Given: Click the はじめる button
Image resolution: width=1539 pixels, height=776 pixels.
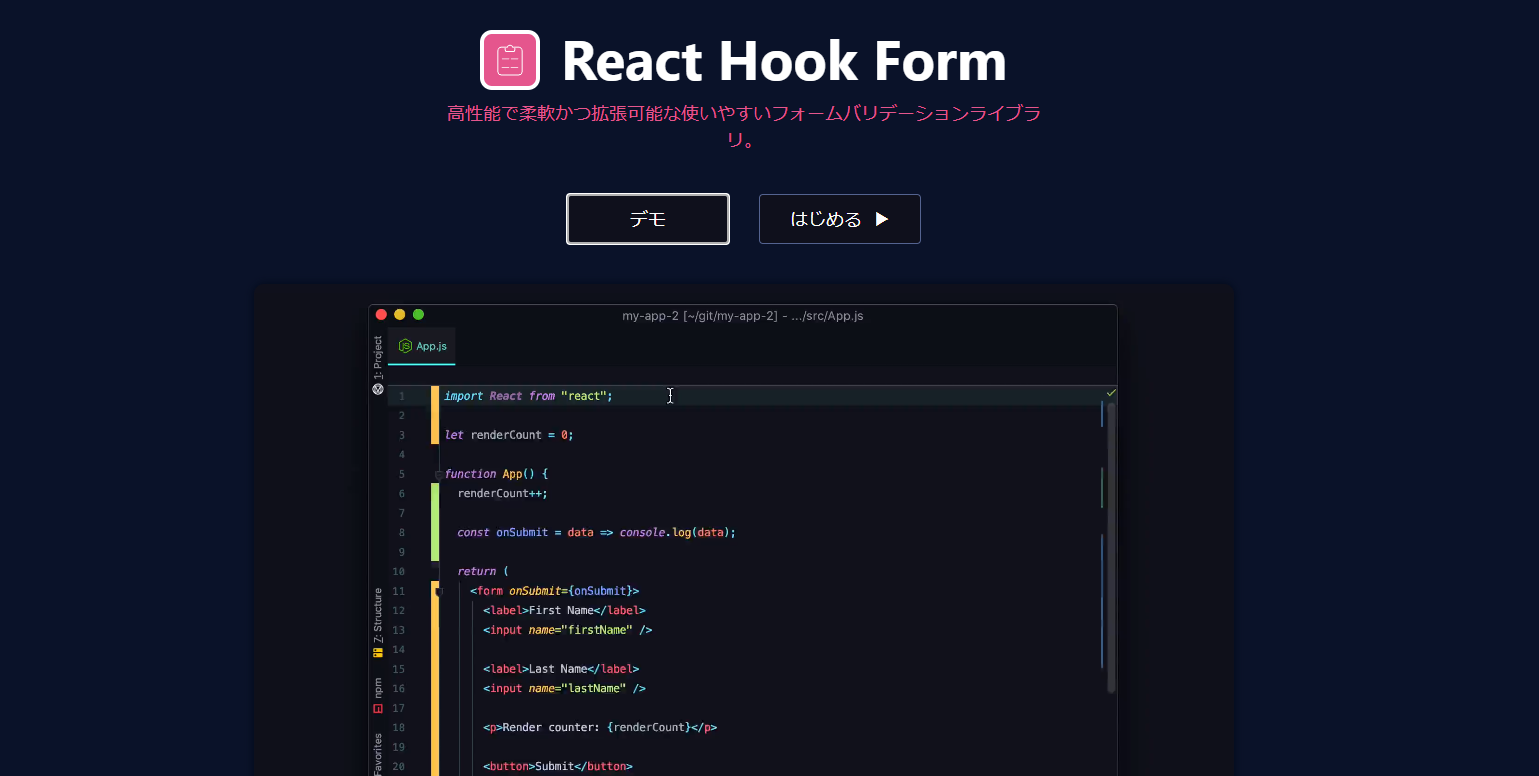Looking at the screenshot, I should click(839, 218).
